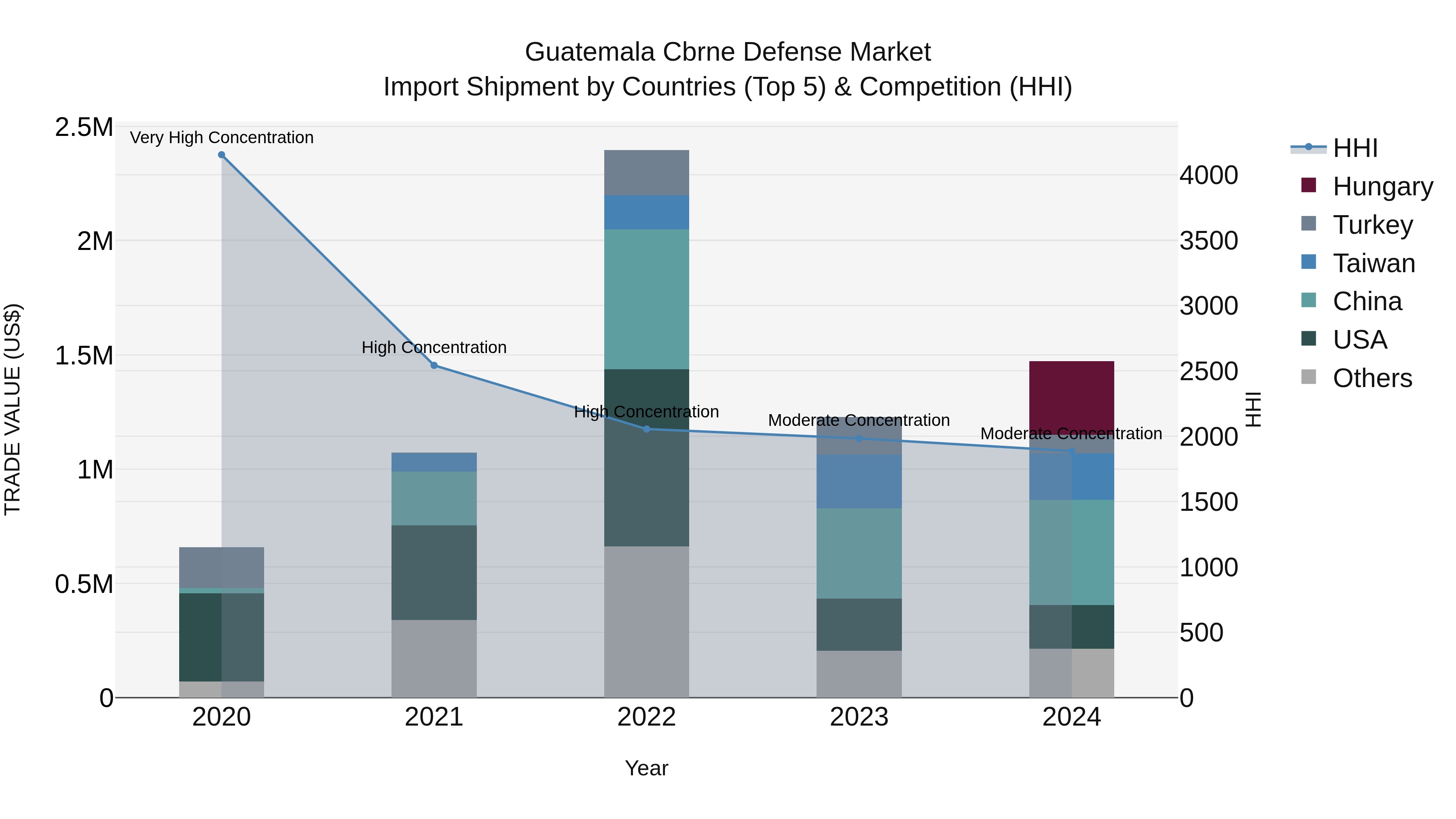1456x819 pixels.
Task: Toggle Taiwan series in legend
Action: coord(1358,263)
